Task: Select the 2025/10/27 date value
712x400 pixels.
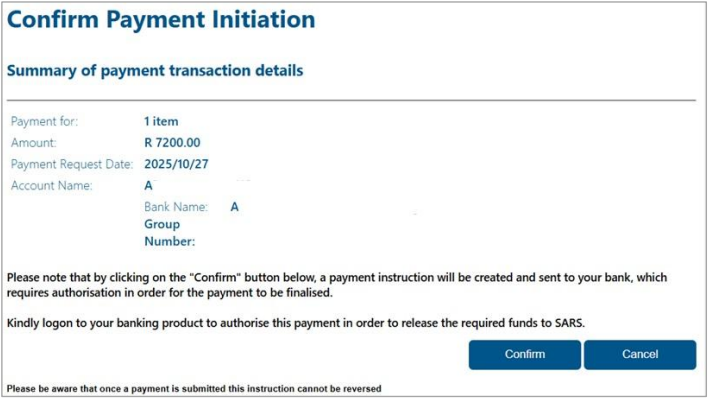Action: click(x=176, y=164)
